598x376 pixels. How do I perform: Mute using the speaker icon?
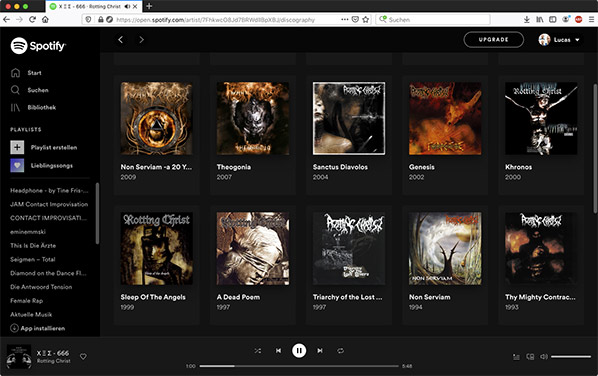pos(543,357)
